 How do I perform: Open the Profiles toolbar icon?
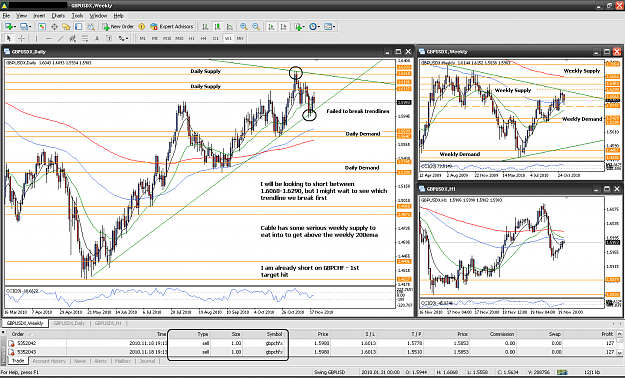tap(26, 27)
